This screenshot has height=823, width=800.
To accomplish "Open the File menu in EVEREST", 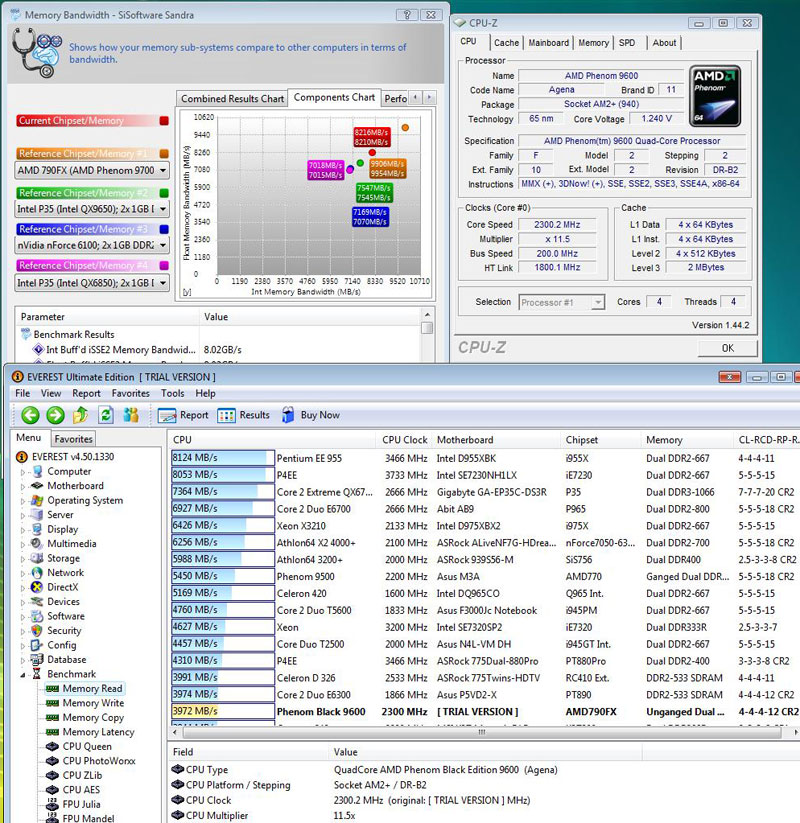I will click(x=23, y=393).
